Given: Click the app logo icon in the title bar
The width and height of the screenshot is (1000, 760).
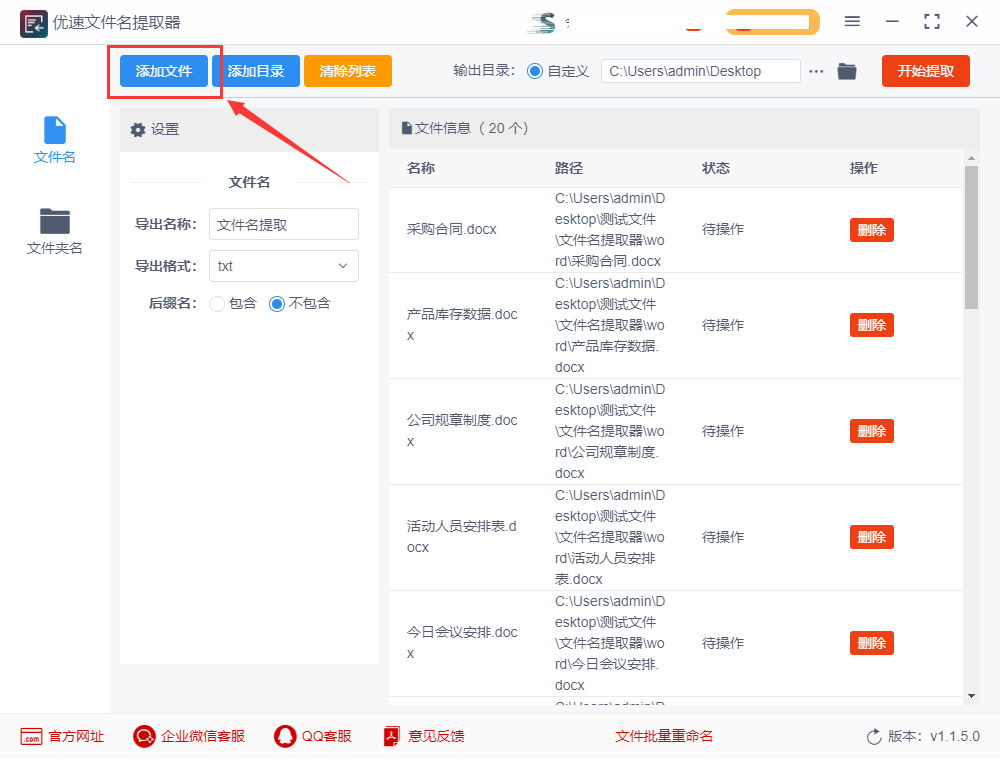Looking at the screenshot, I should pyautogui.click(x=33, y=24).
